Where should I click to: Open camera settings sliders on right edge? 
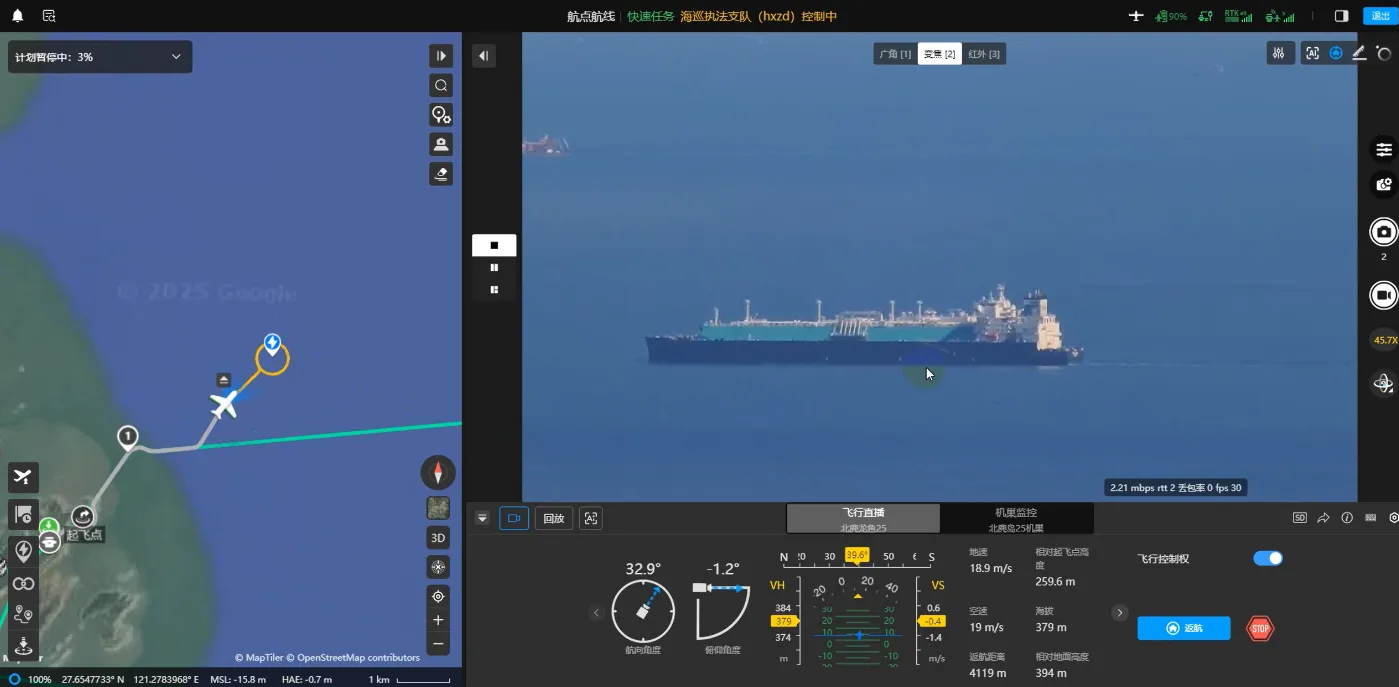1384,149
